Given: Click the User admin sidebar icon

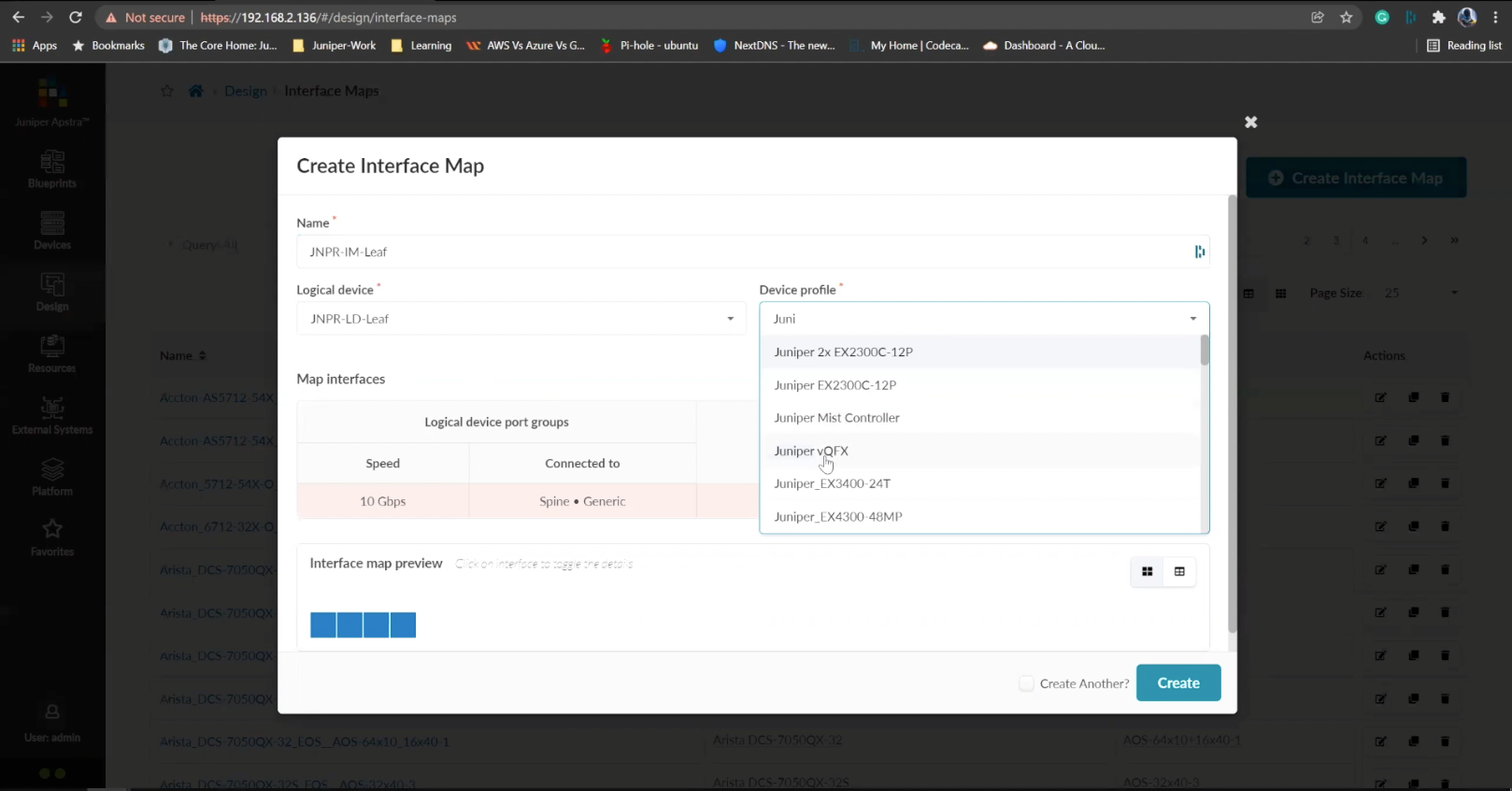Looking at the screenshot, I should (x=52, y=724).
